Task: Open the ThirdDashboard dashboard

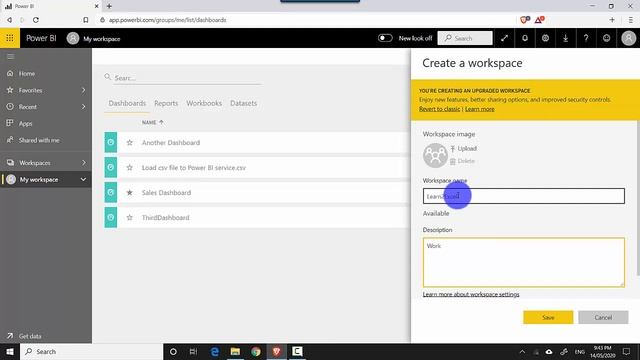Action: [165, 218]
